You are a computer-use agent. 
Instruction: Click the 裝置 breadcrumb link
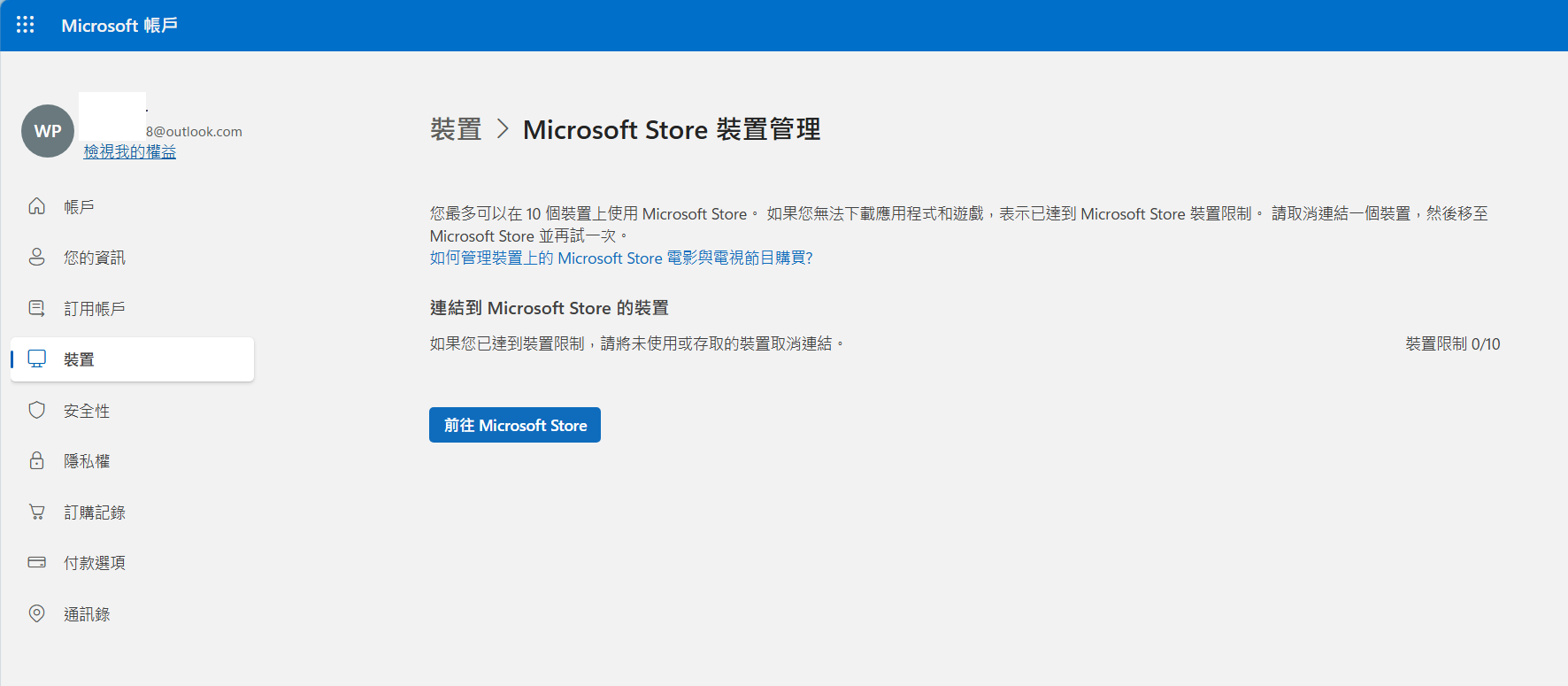coord(456,129)
